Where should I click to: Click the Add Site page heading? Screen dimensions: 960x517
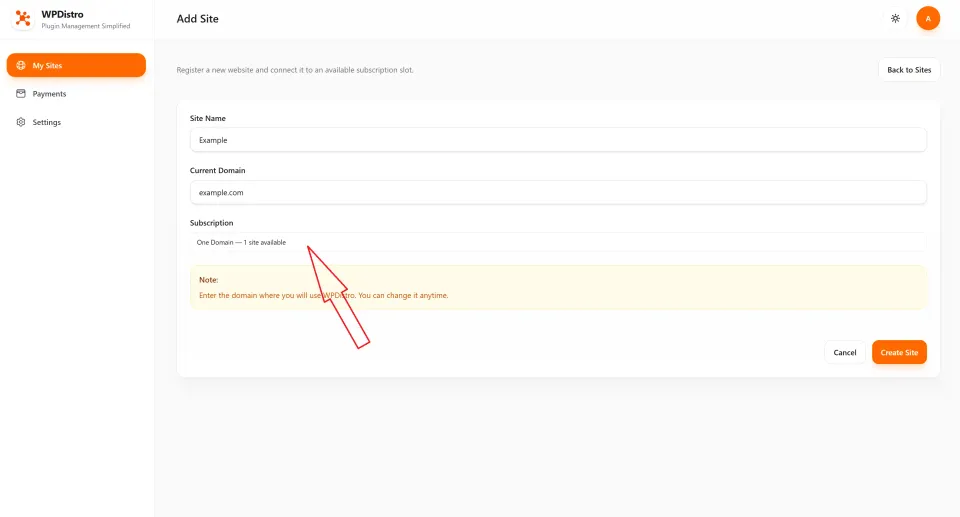(x=197, y=19)
